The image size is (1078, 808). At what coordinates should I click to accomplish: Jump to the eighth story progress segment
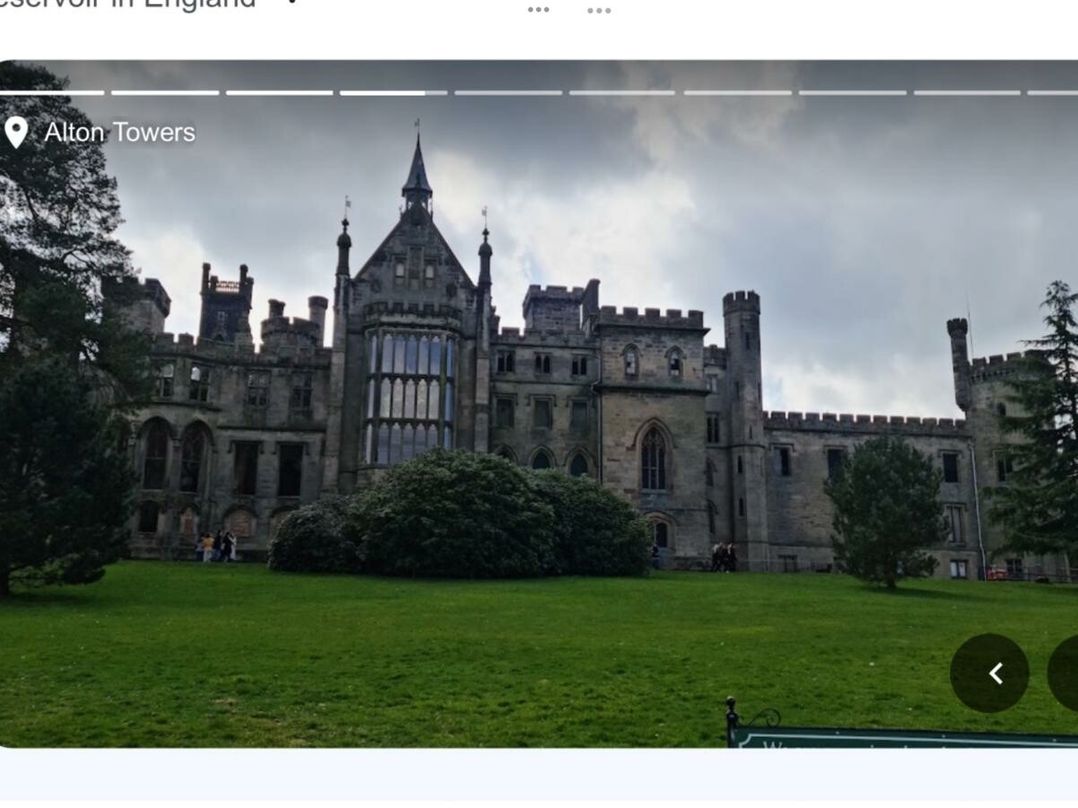pyautogui.click(x=852, y=93)
